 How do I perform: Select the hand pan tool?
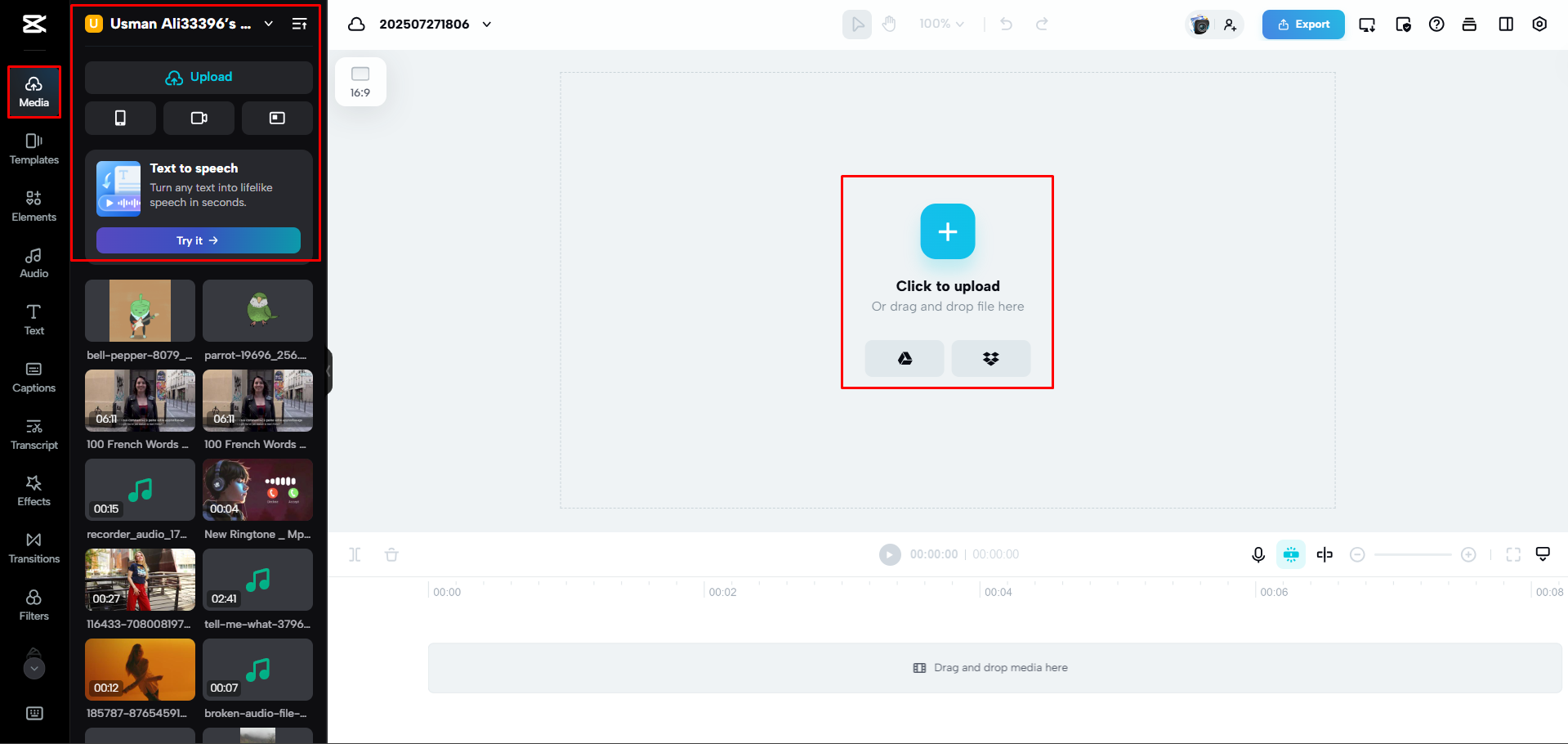click(x=890, y=25)
